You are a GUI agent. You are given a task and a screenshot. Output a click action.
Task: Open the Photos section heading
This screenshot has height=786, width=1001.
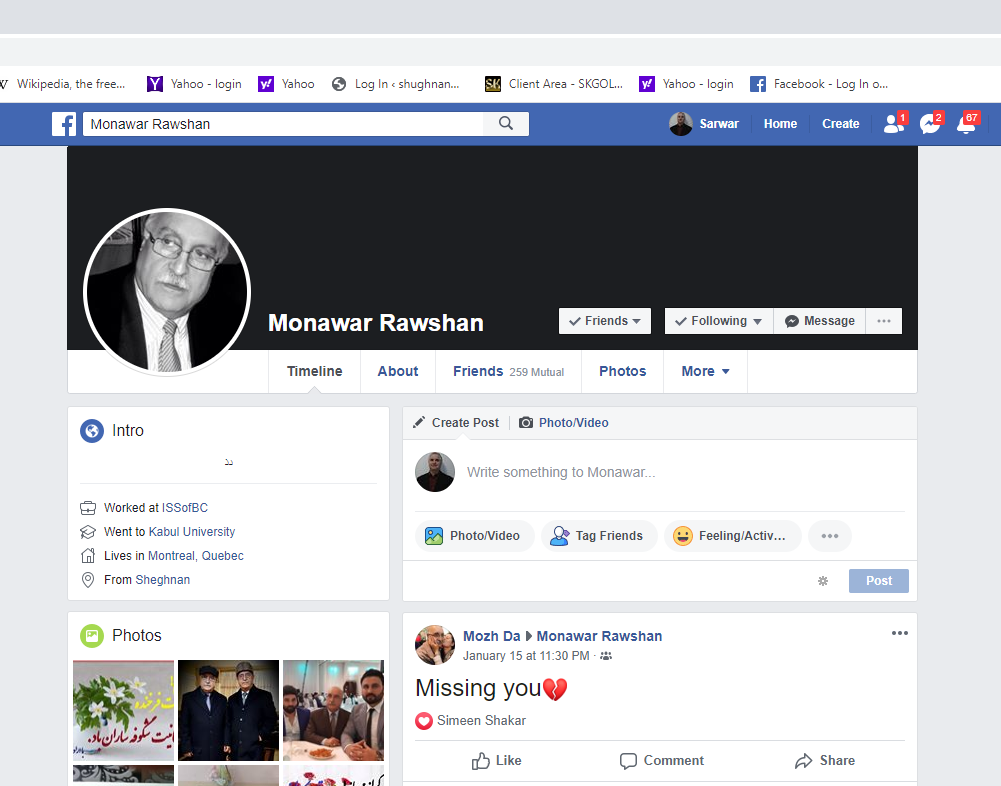(x=137, y=636)
